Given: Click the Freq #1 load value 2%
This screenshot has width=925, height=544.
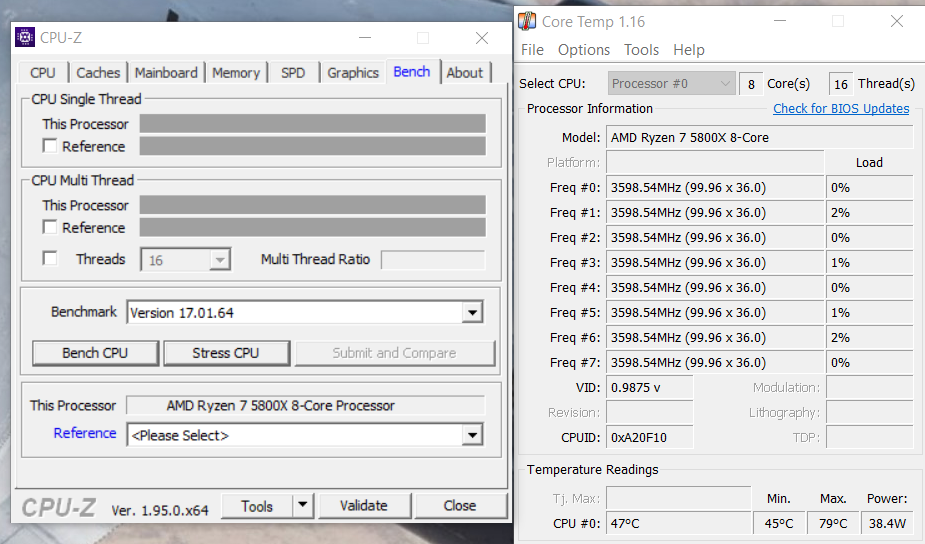Looking at the screenshot, I should pos(869,212).
